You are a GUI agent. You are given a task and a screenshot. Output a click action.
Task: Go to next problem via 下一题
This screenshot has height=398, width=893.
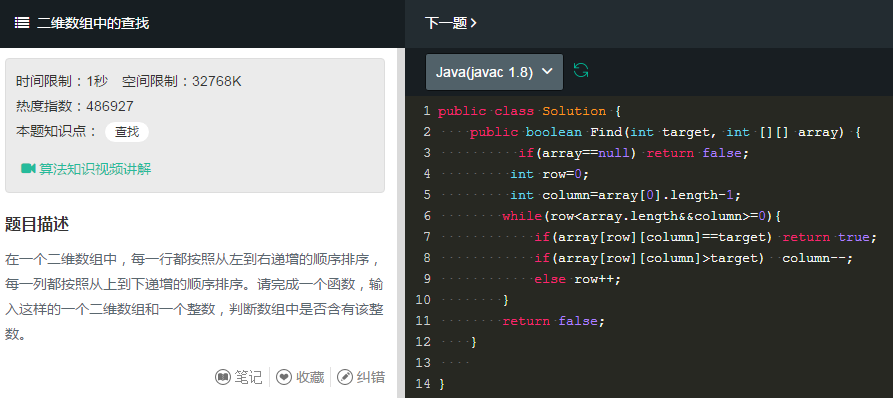coord(450,23)
